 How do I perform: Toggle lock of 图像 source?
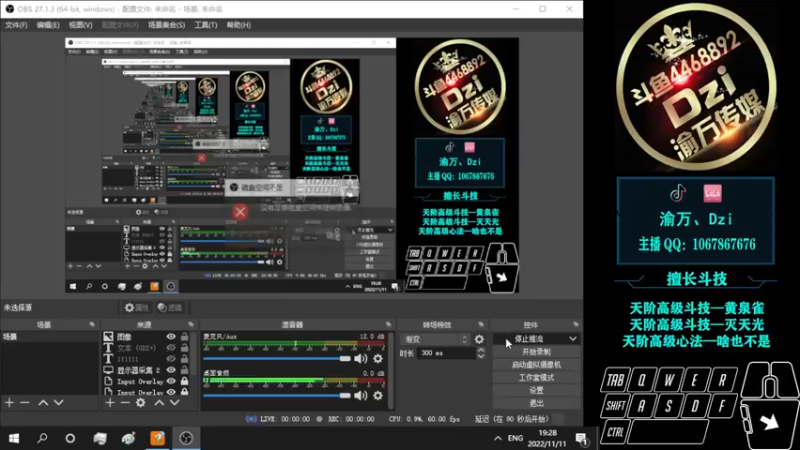click(x=184, y=337)
